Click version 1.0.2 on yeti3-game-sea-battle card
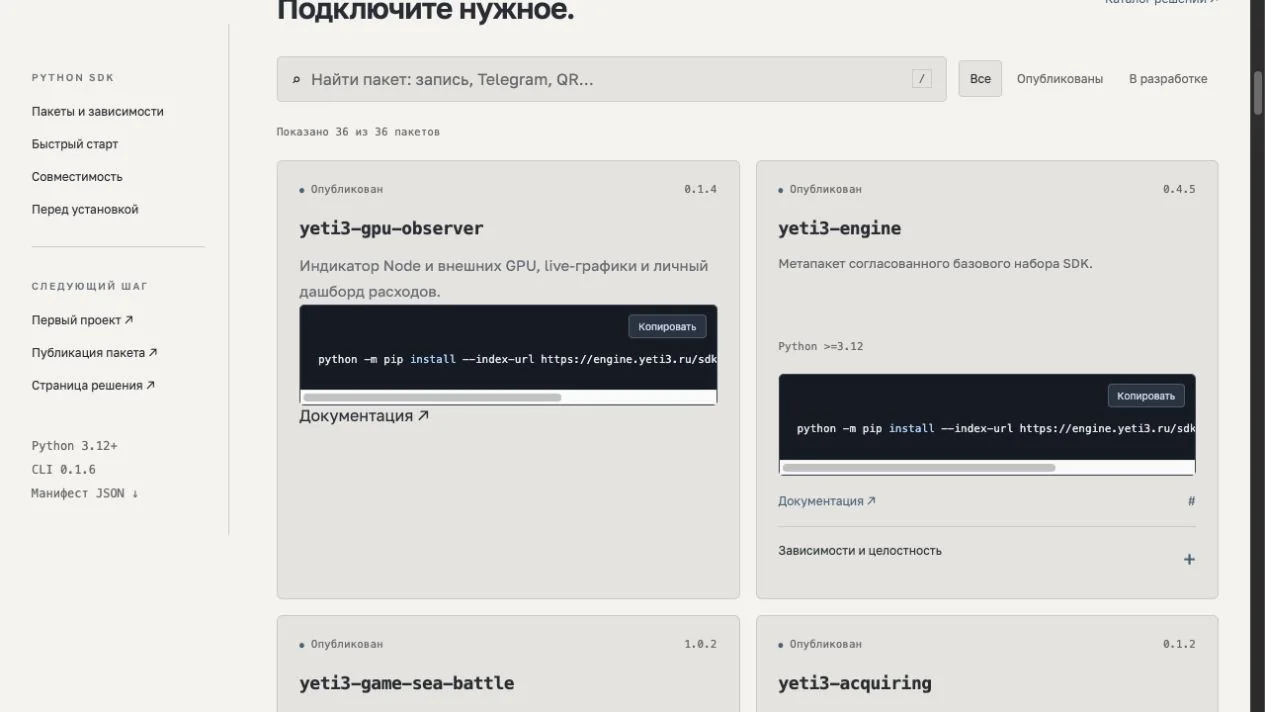This screenshot has width=1265, height=712. 700,644
